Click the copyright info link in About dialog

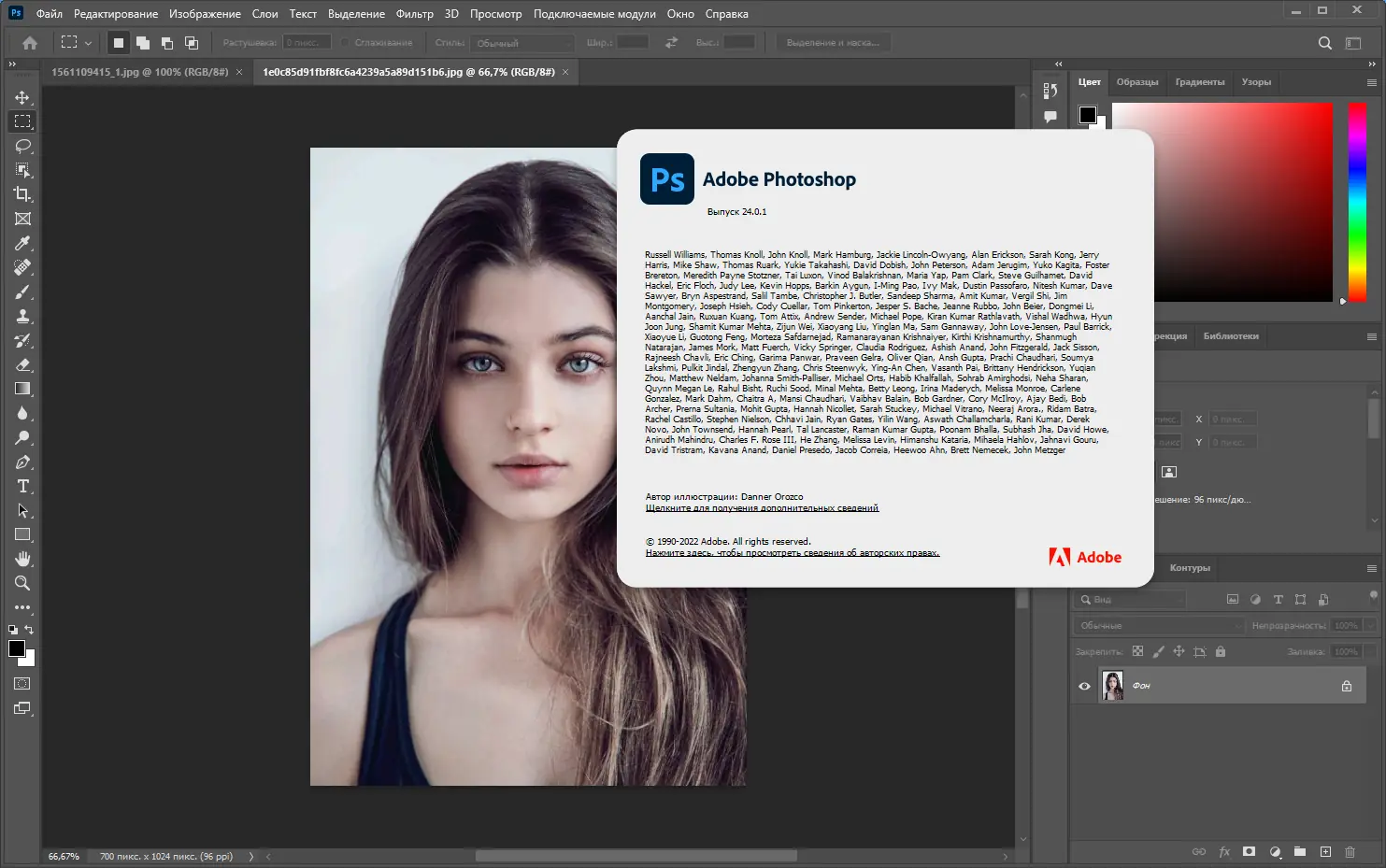click(x=792, y=553)
